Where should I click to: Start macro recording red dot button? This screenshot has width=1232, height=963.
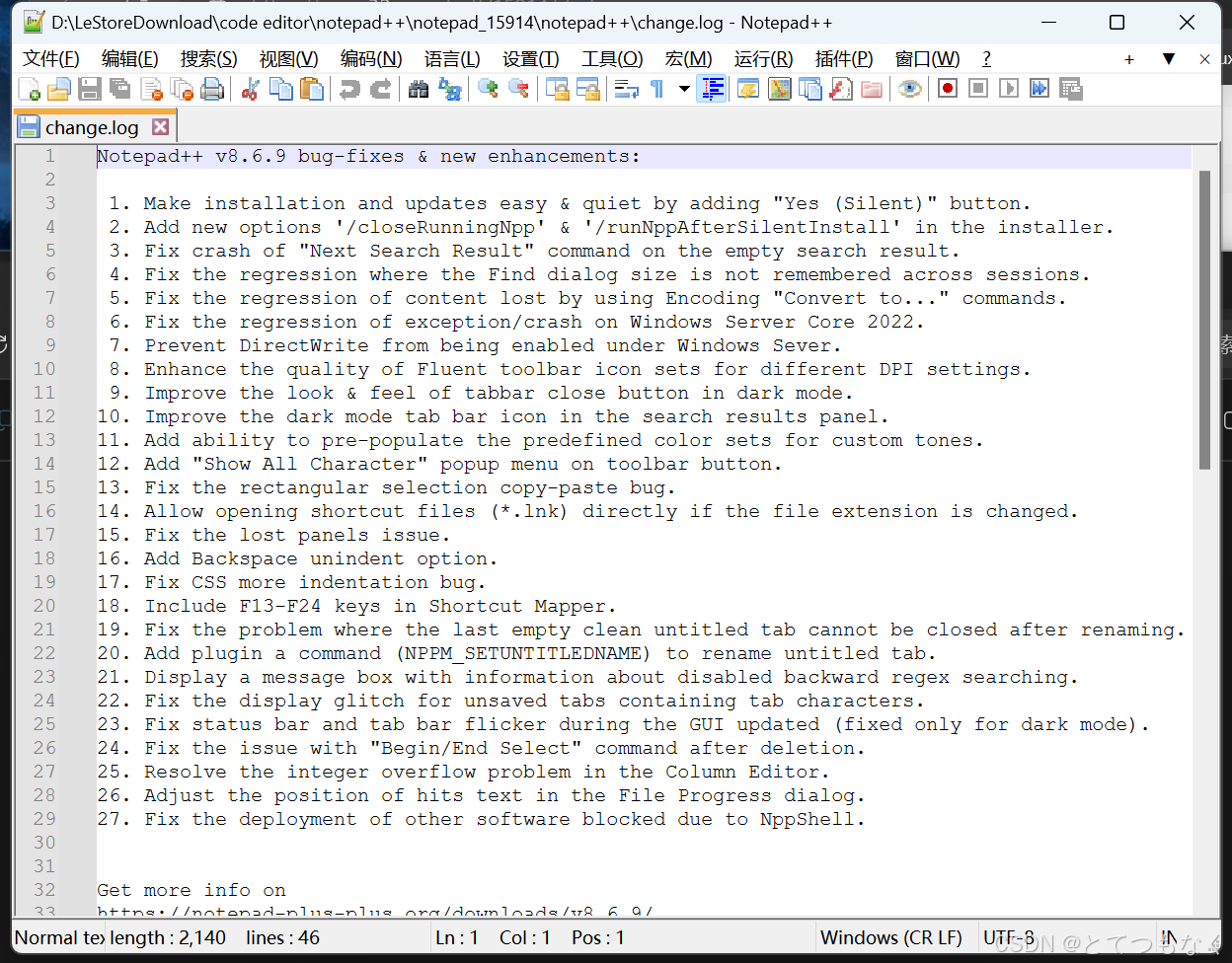pos(948,90)
